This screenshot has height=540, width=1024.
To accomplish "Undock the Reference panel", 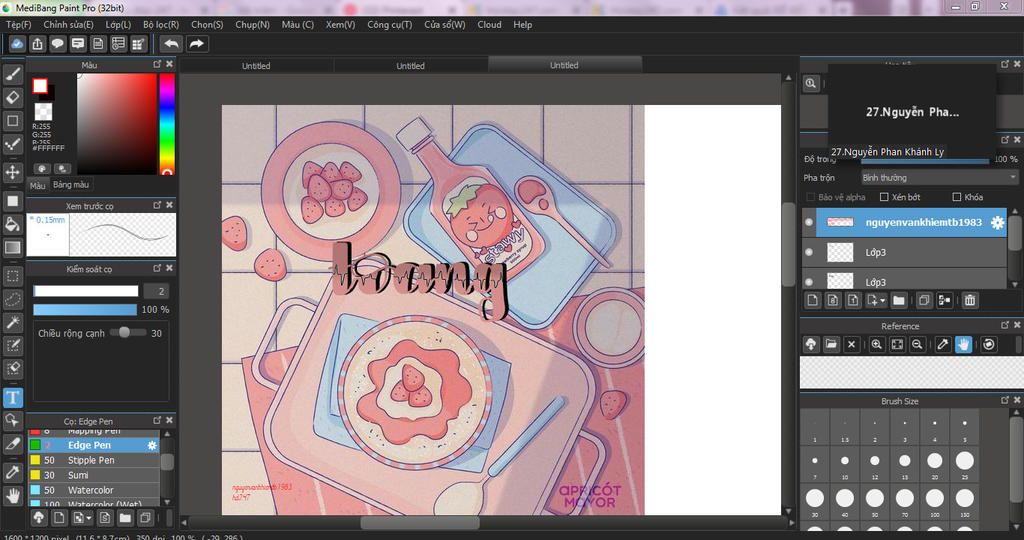I will 1005,325.
